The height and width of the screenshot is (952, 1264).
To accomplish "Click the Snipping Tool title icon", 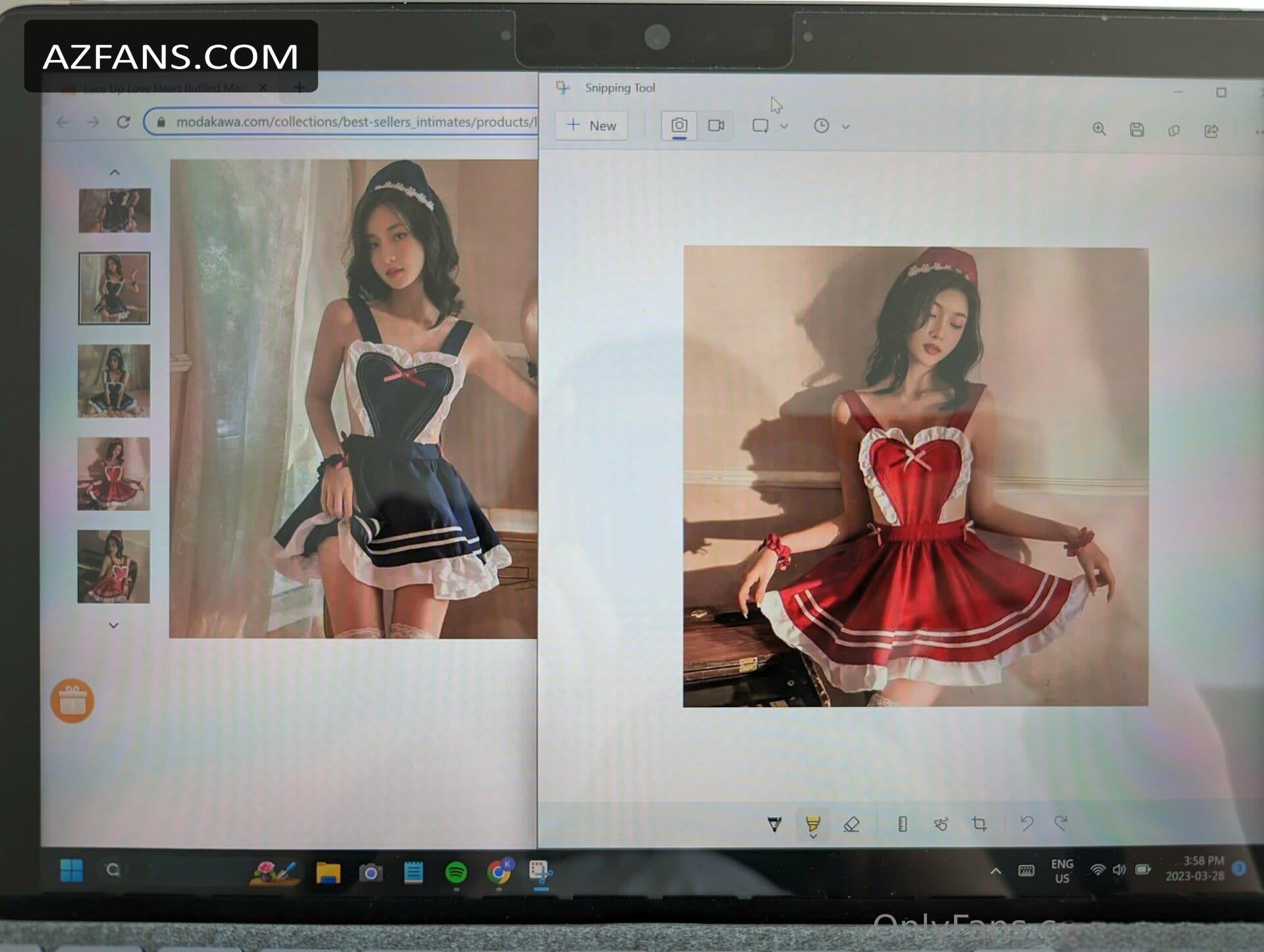I will (563, 88).
